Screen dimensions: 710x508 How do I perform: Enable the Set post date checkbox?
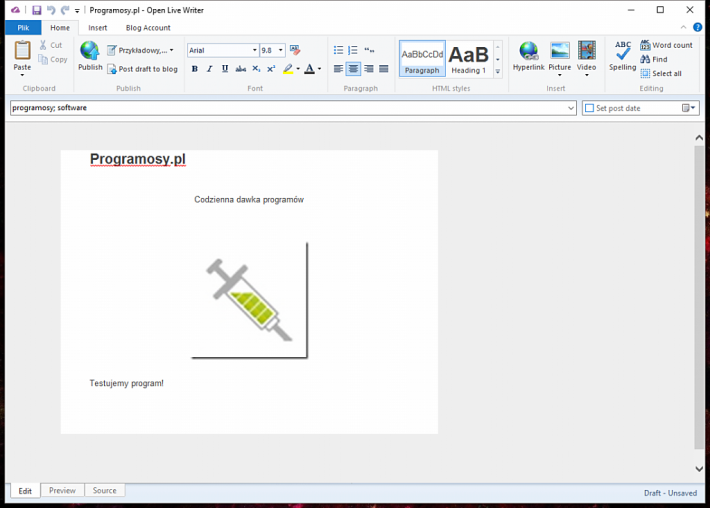coord(589,108)
